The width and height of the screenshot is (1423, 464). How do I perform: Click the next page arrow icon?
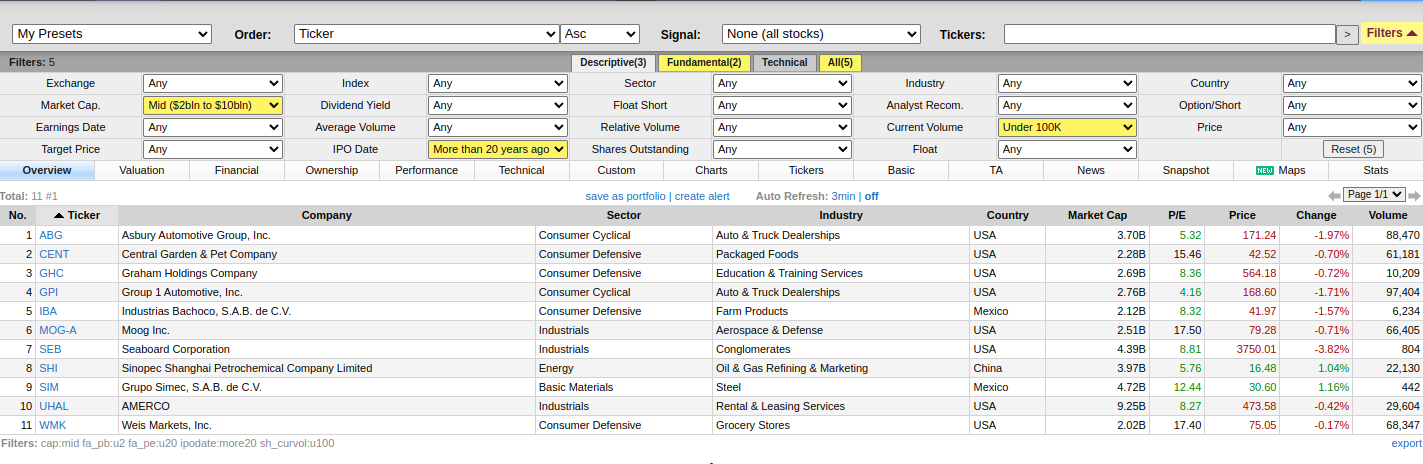tap(1414, 195)
